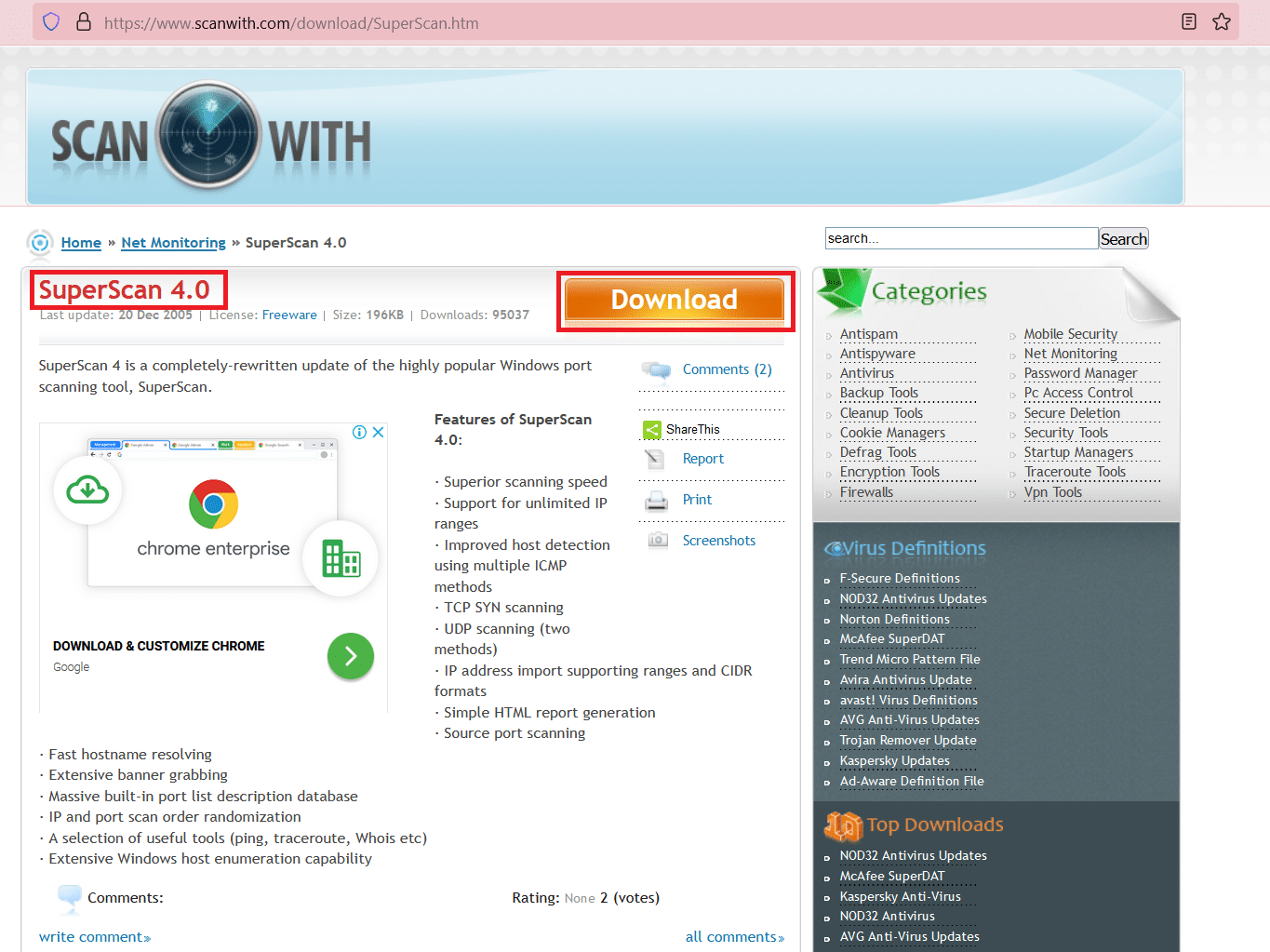Open Norton Definitions link
This screenshot has height=952, width=1270.
click(x=895, y=620)
